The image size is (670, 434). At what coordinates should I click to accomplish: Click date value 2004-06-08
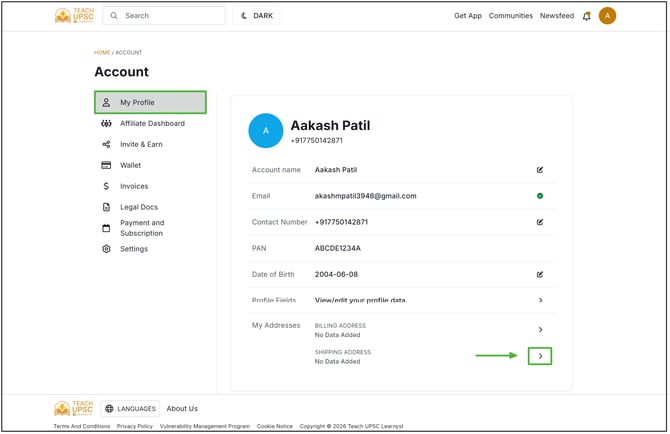[337, 275]
